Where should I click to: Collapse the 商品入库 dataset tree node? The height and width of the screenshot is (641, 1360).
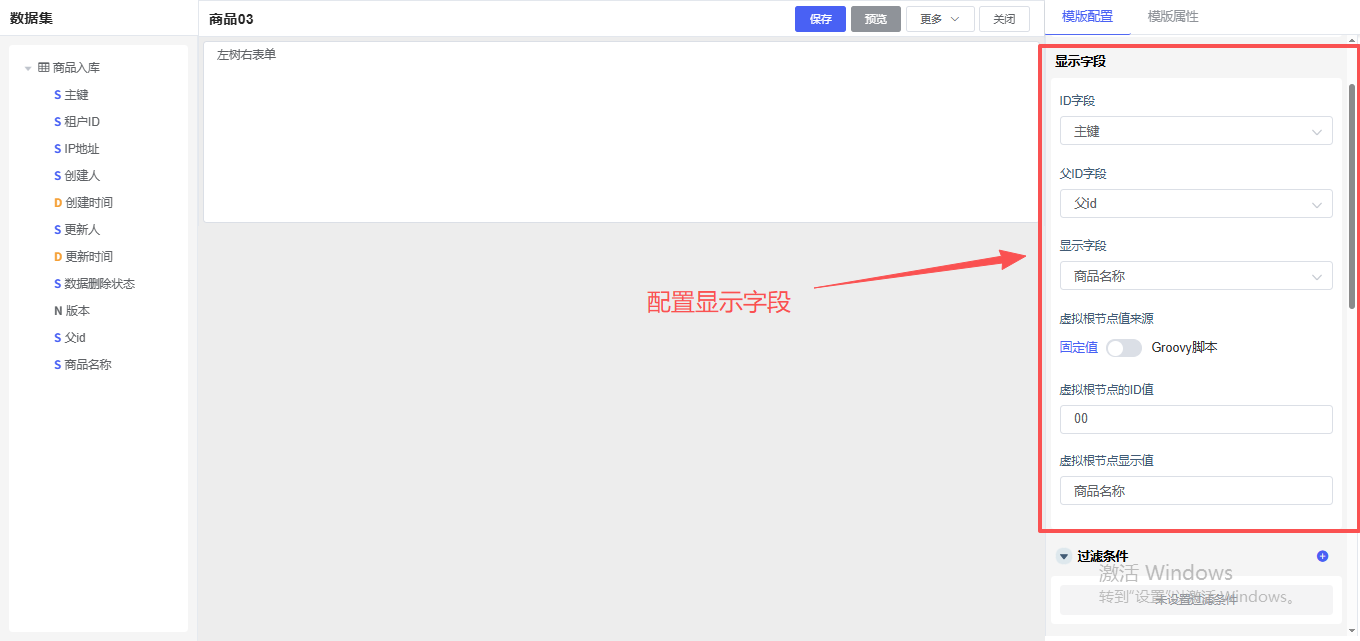click(28, 69)
